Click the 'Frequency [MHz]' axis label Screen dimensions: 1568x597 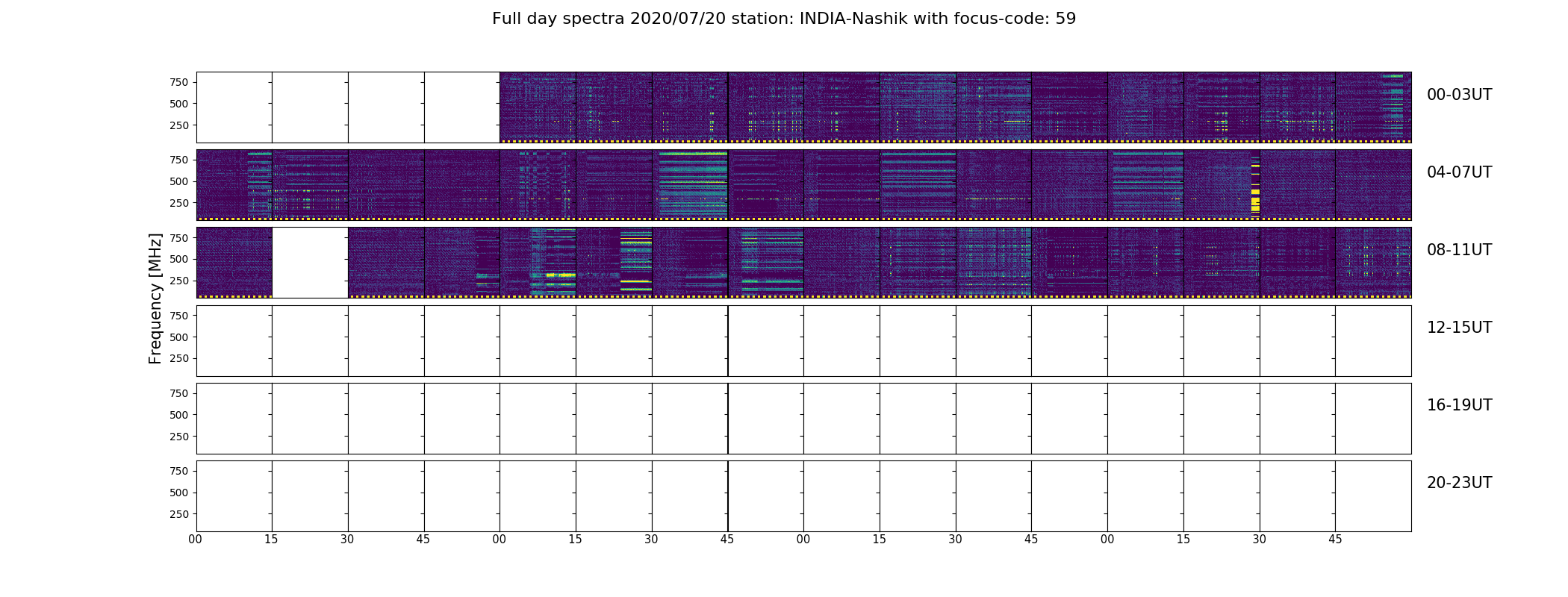(155, 298)
